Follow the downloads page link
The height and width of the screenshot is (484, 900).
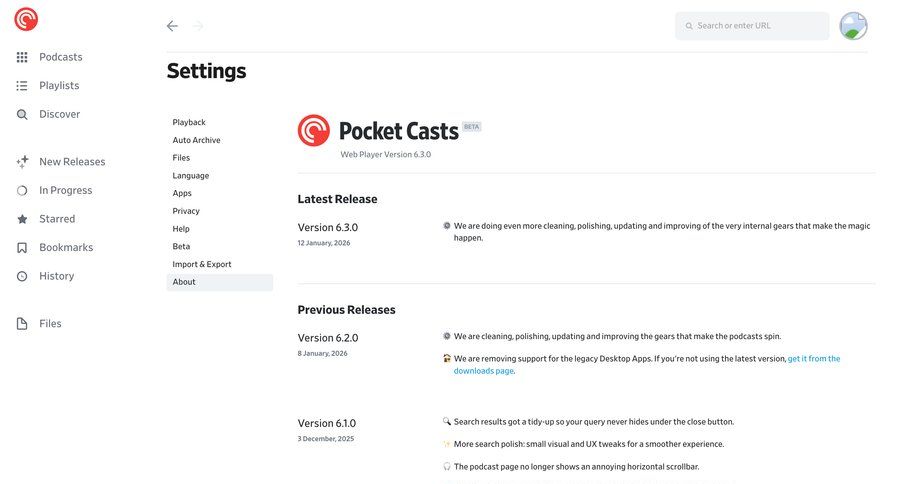pos(484,371)
